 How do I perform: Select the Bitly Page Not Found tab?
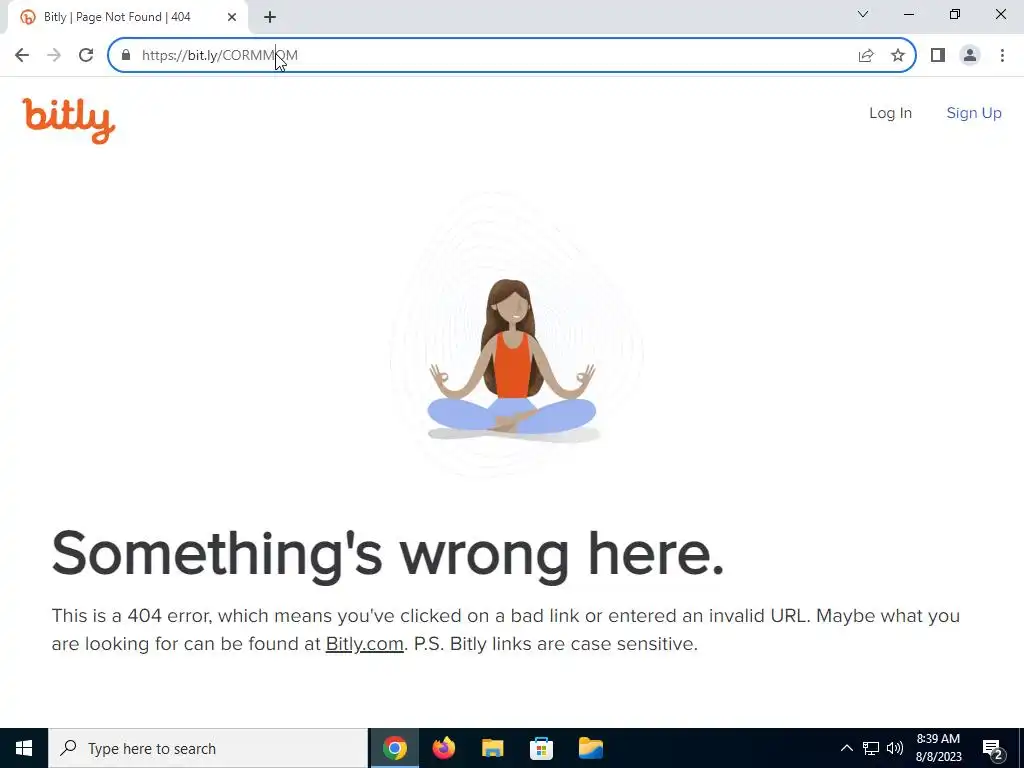pos(128,17)
